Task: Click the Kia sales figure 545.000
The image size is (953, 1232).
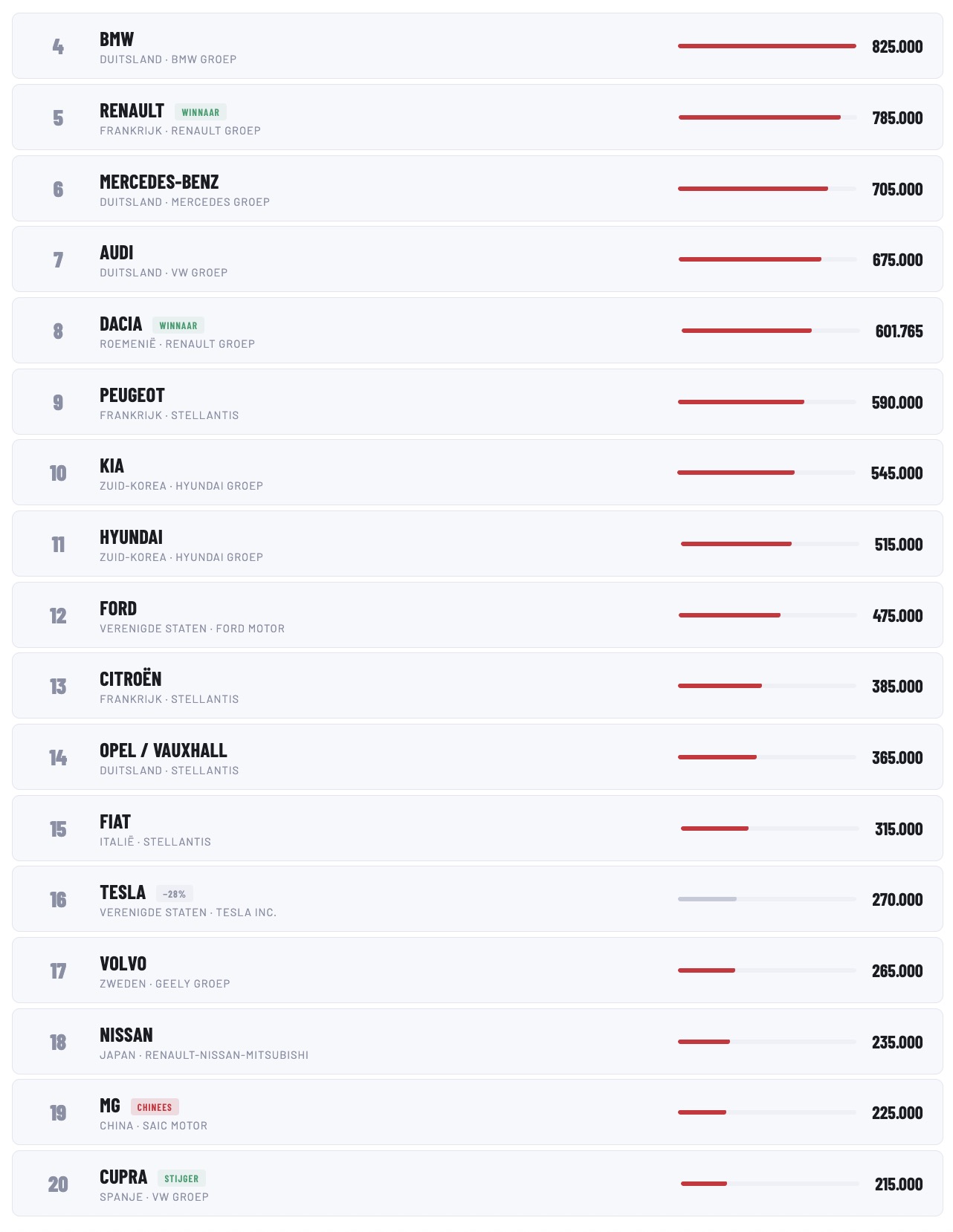Action: pyautogui.click(x=897, y=473)
